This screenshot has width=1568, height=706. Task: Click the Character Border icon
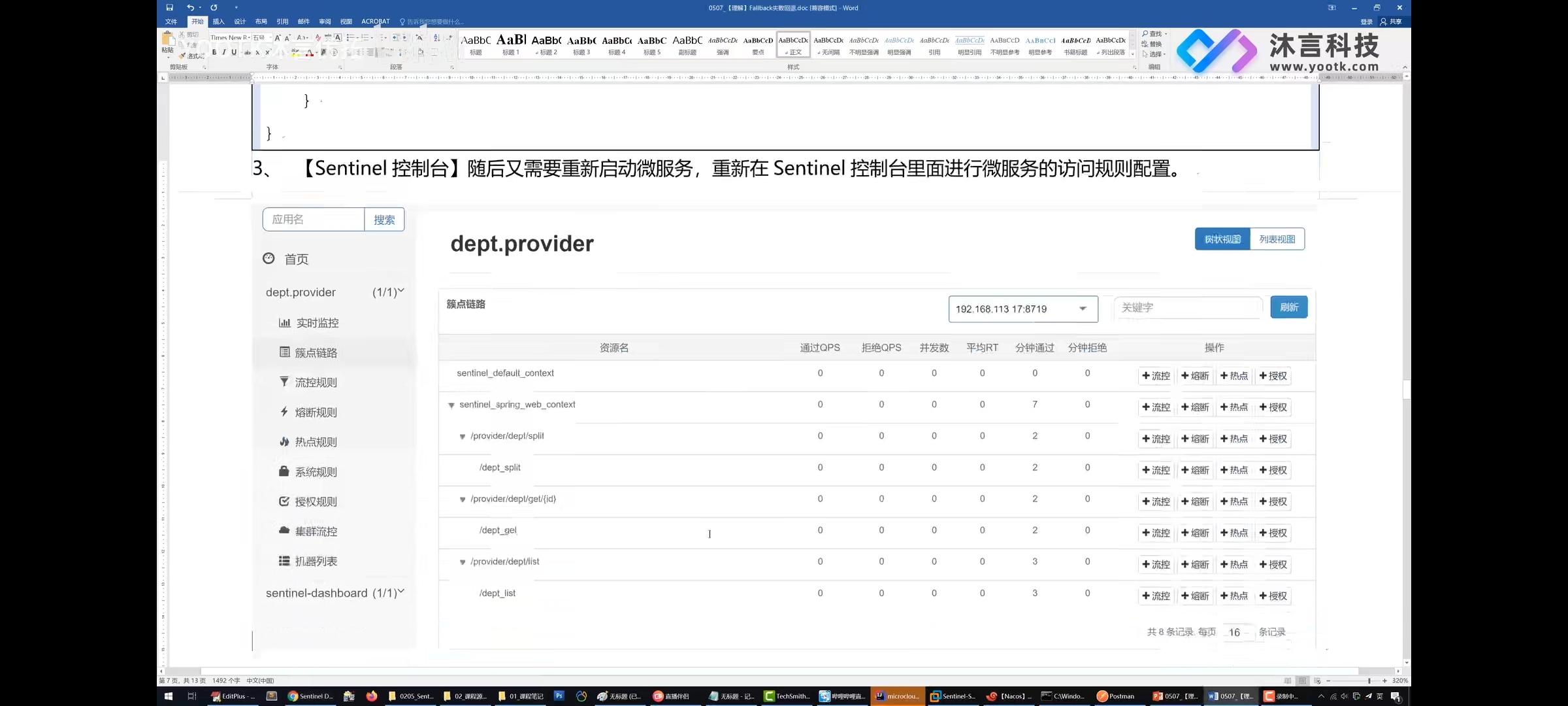click(338, 38)
